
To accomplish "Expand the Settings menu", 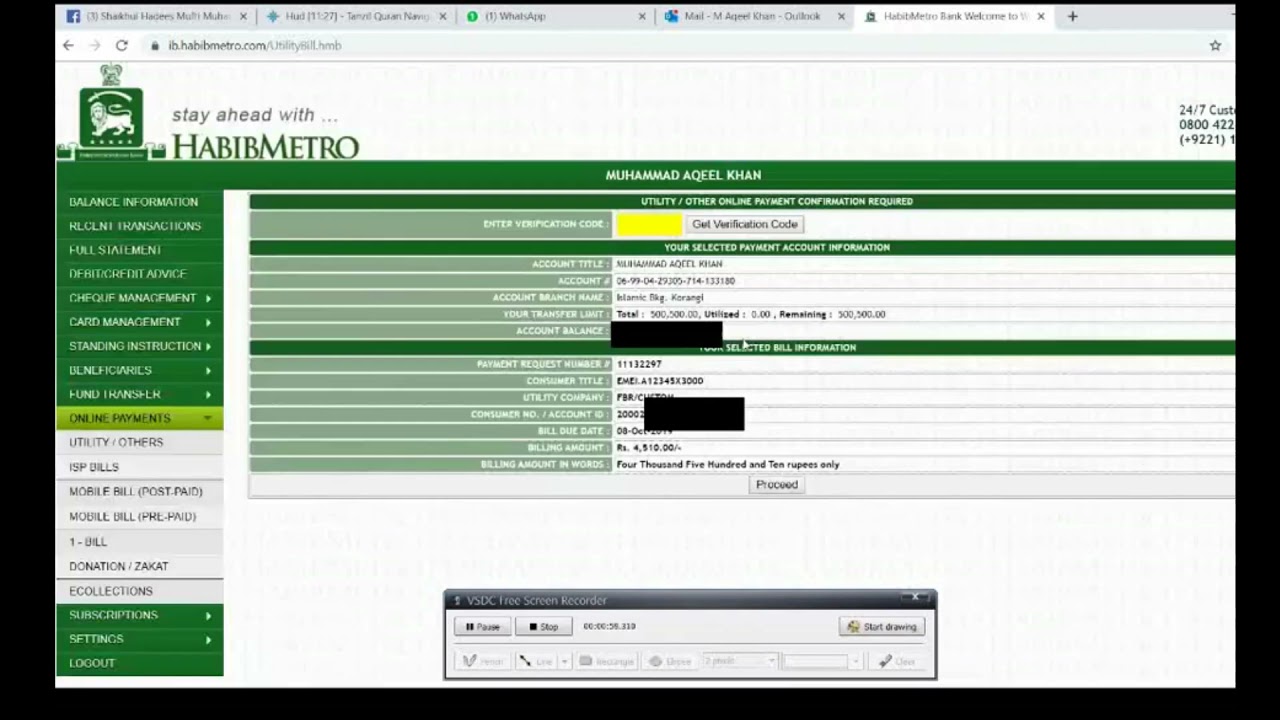I will tap(139, 639).
